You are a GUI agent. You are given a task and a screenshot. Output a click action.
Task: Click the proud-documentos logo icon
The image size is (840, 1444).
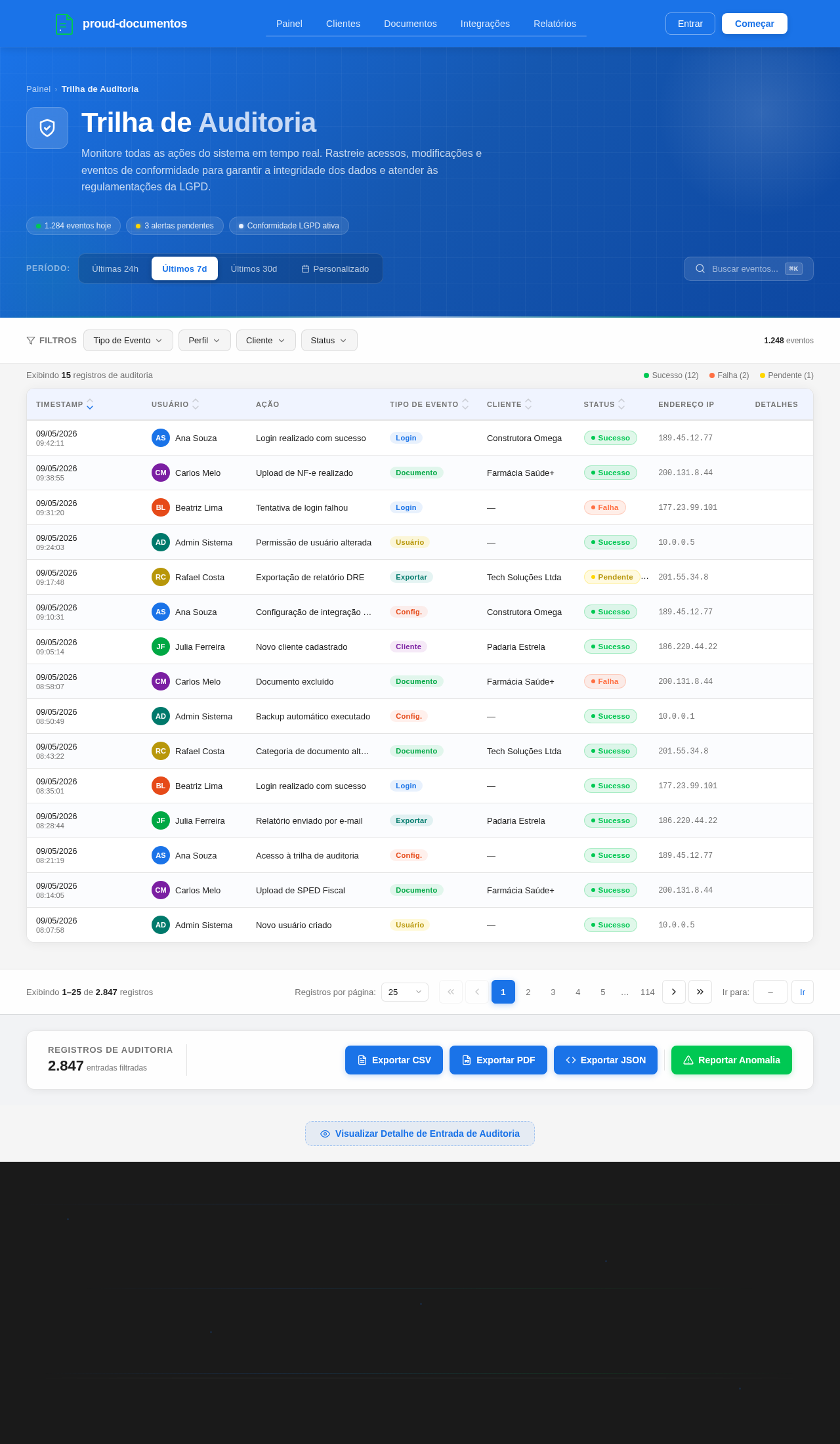64,24
